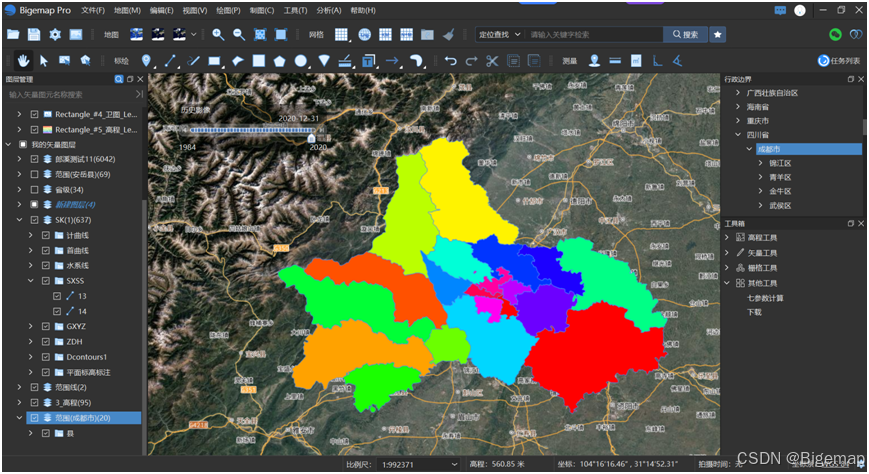
Task: Open the 编辑(E) menu
Action: [x=161, y=11]
